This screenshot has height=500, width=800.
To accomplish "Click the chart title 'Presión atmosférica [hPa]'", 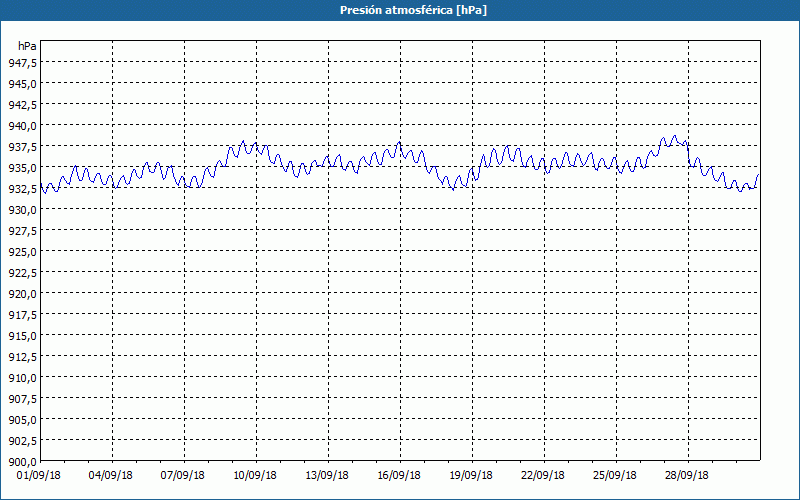I will (413, 10).
